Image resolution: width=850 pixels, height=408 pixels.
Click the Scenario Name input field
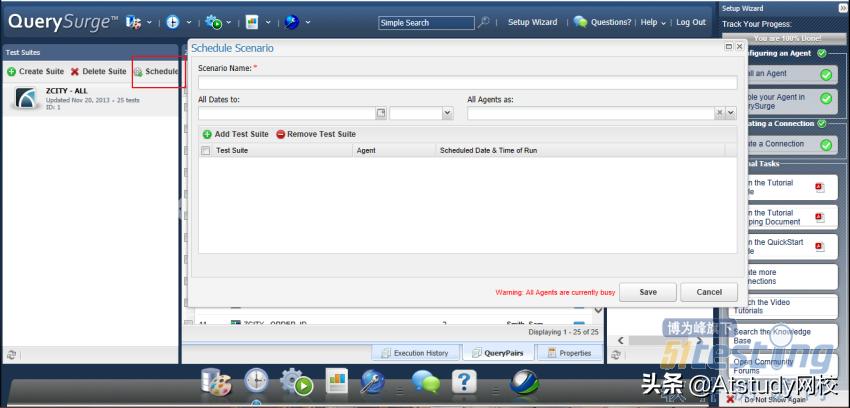click(x=467, y=82)
